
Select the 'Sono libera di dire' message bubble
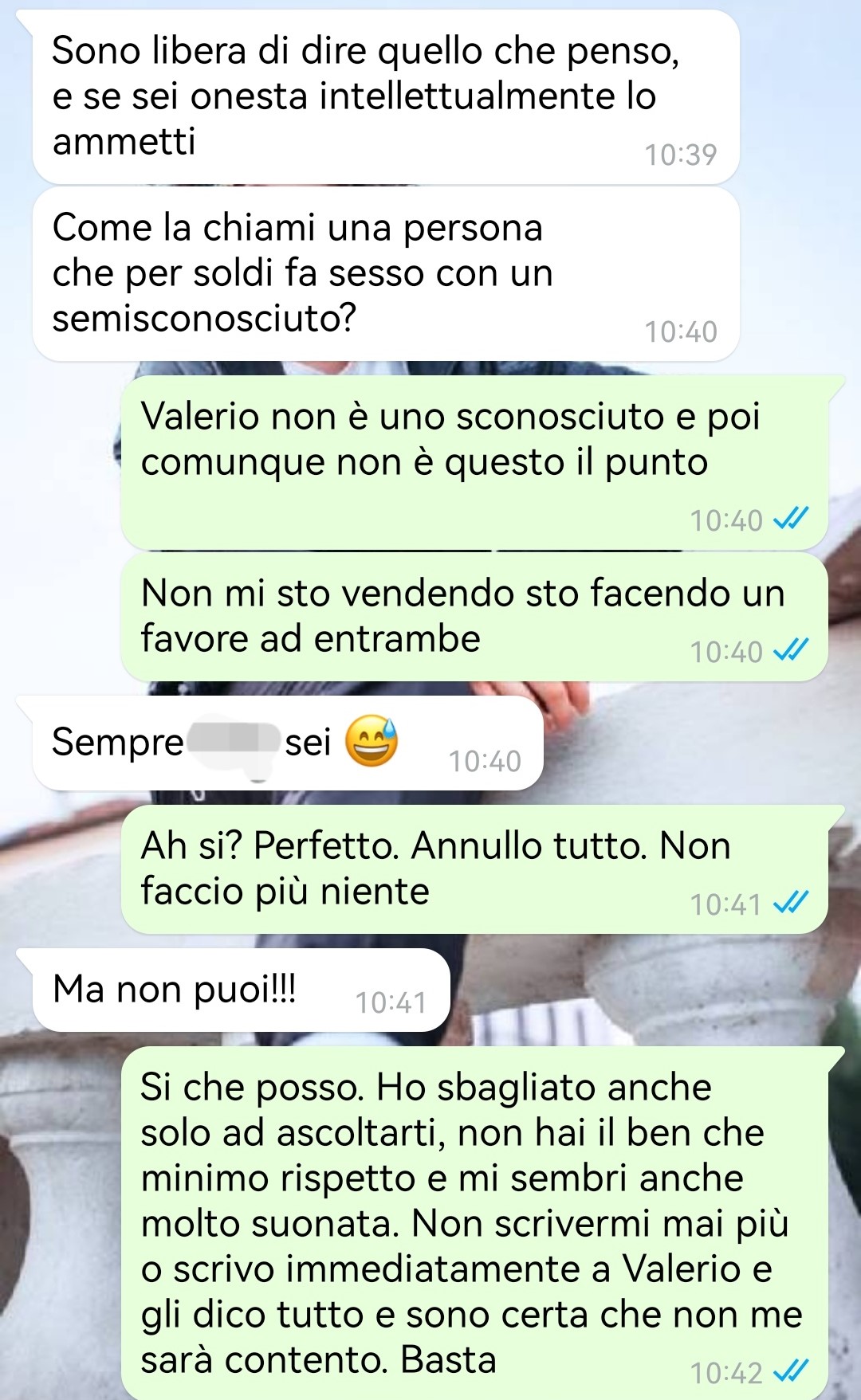point(386,97)
